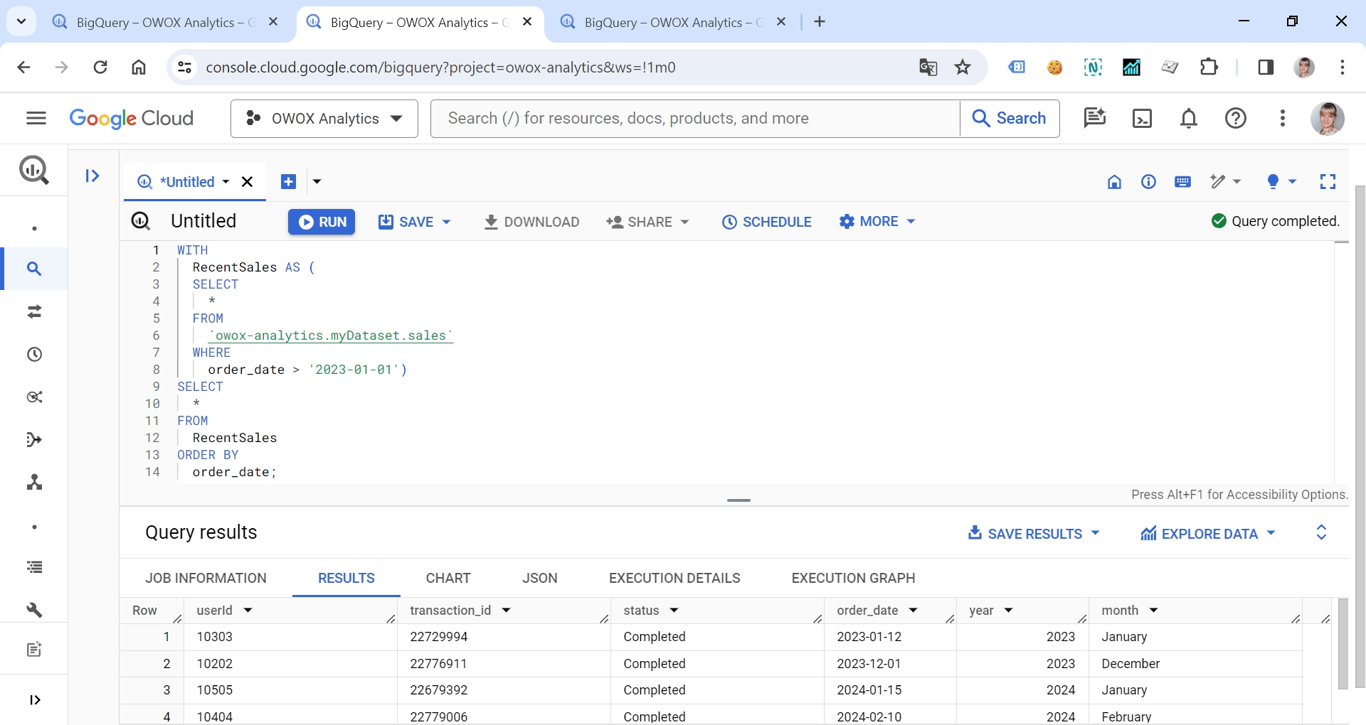Switch to the CHART tab
This screenshot has height=725, width=1366.
[x=448, y=578]
